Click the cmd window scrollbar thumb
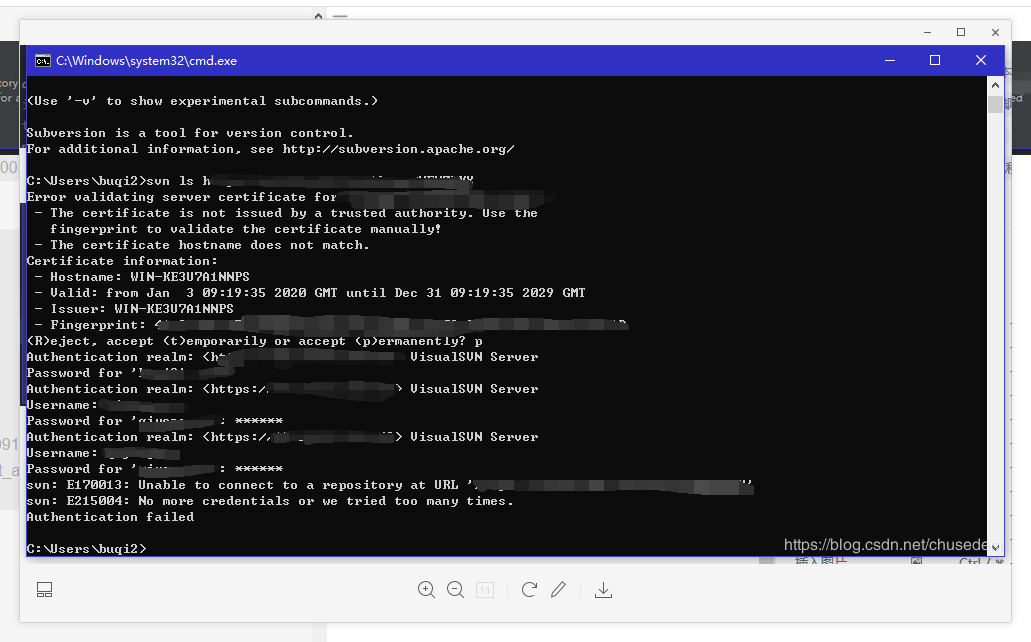The height and width of the screenshot is (642, 1031). tap(996, 102)
